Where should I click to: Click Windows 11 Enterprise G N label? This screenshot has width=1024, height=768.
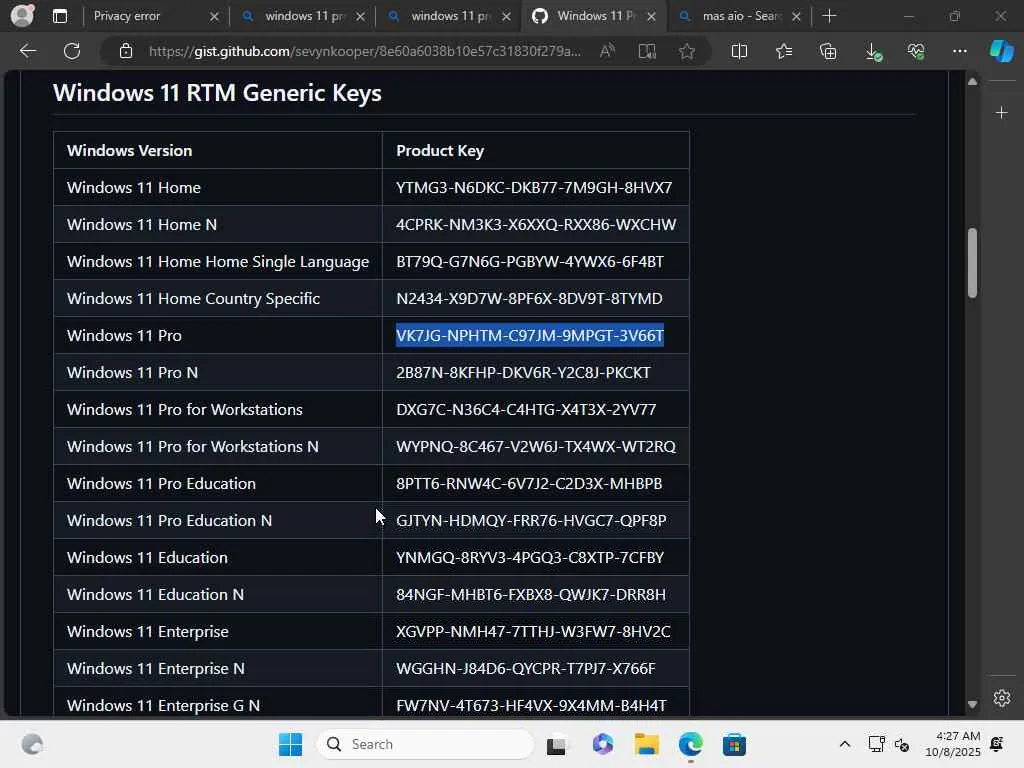point(163,706)
